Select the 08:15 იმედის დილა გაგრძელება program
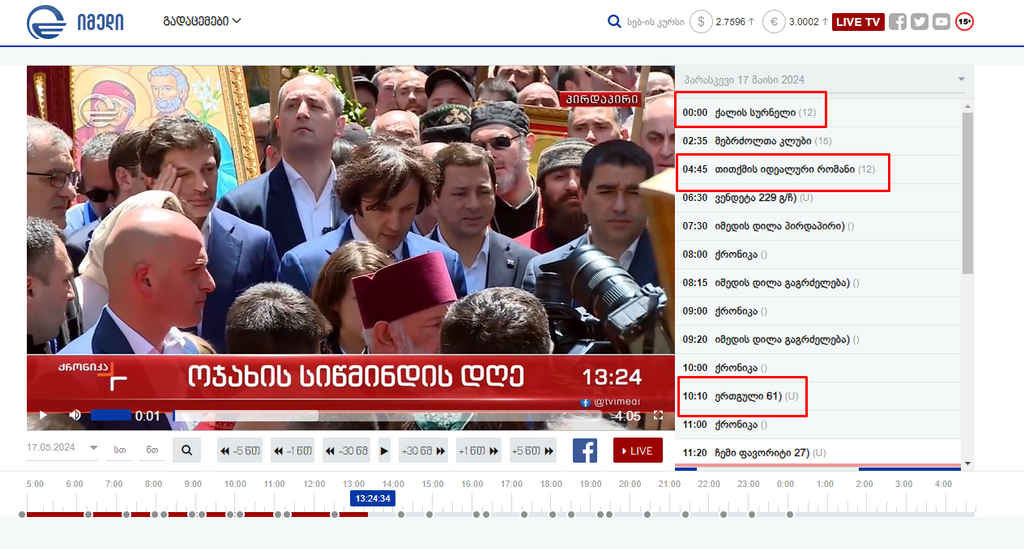The height and width of the screenshot is (549, 1024). 818,283
